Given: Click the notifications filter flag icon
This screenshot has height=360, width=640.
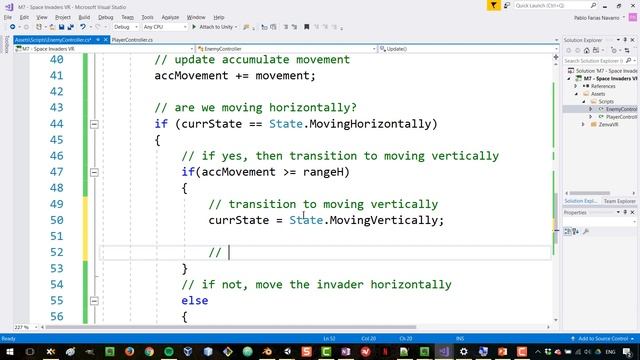Looking at the screenshot, I should coord(493,5).
